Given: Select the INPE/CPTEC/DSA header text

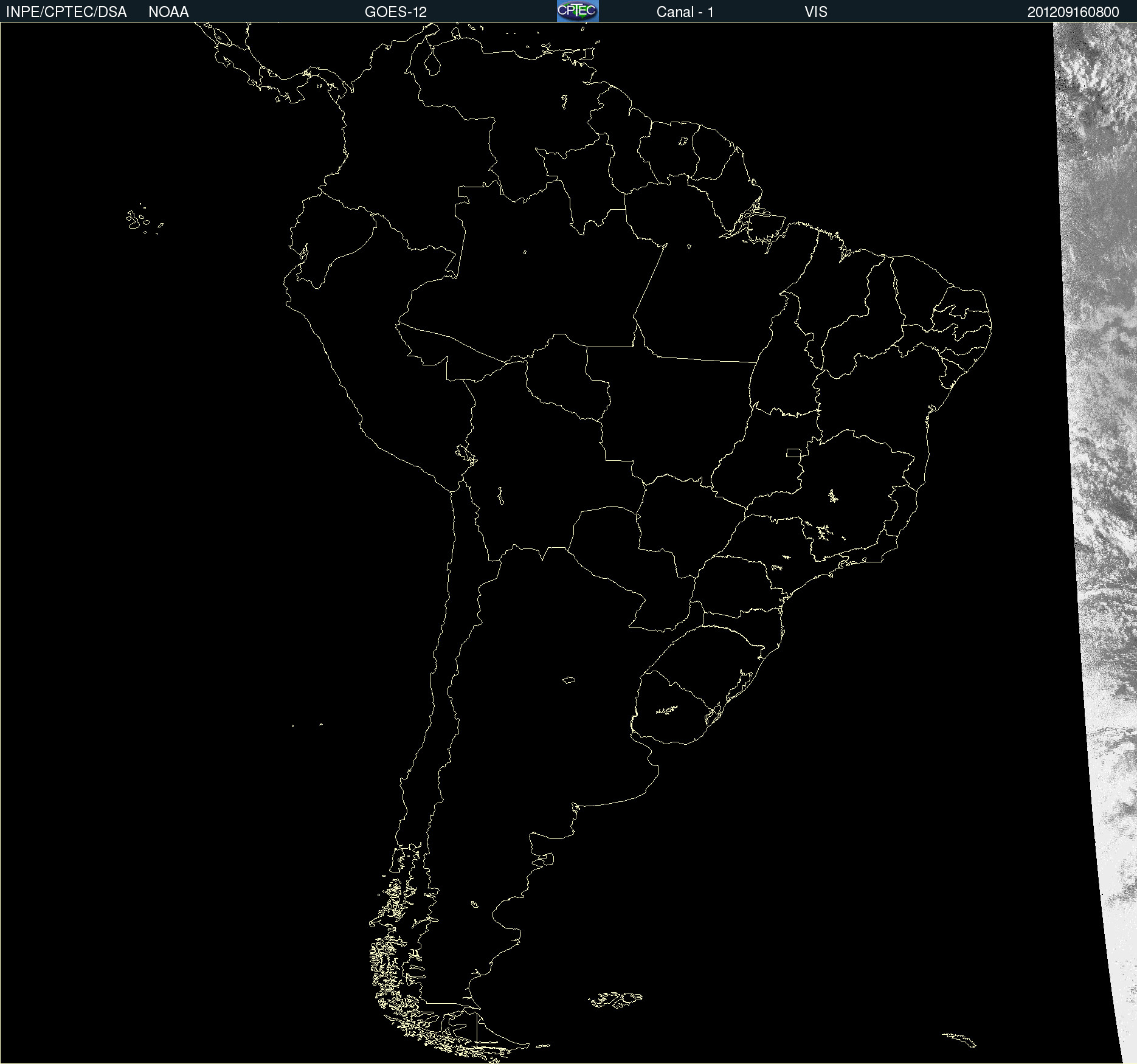Looking at the screenshot, I should (x=66, y=12).
